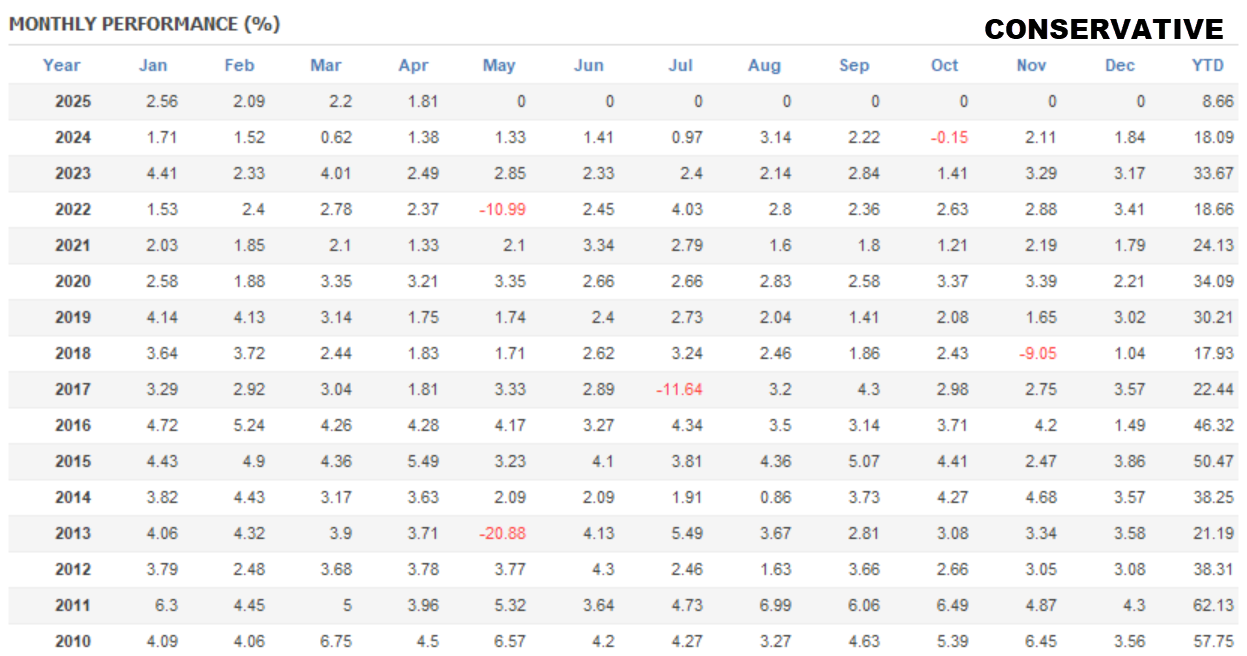Choose the 2012 year row label
The image size is (1247, 656).
72,569
